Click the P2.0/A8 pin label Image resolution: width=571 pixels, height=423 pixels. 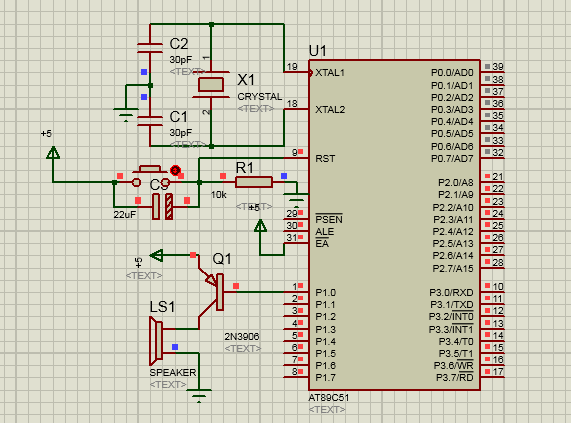(456, 182)
